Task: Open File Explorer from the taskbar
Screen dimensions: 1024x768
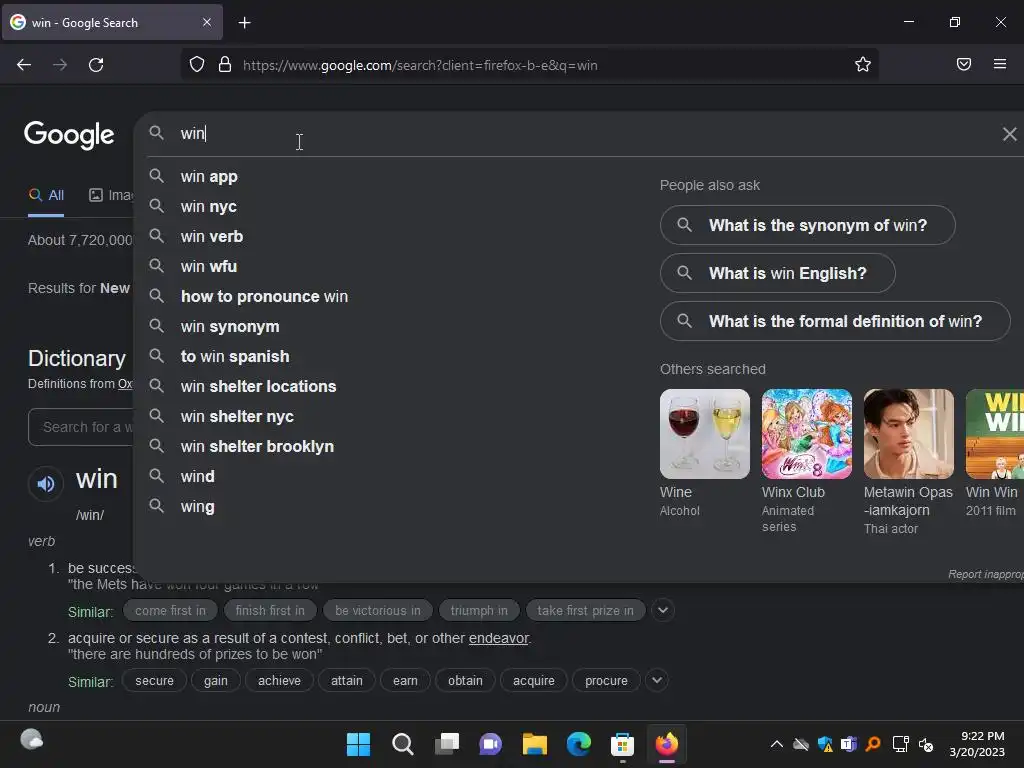Action: tap(535, 744)
